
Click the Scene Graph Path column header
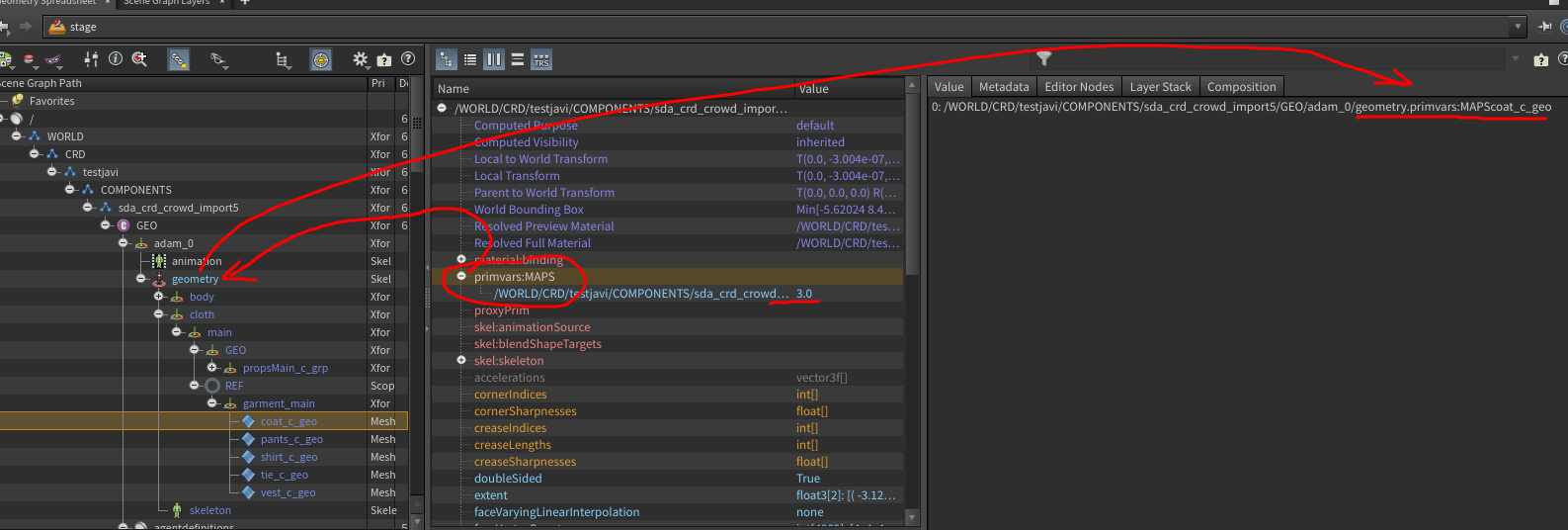tap(183, 83)
